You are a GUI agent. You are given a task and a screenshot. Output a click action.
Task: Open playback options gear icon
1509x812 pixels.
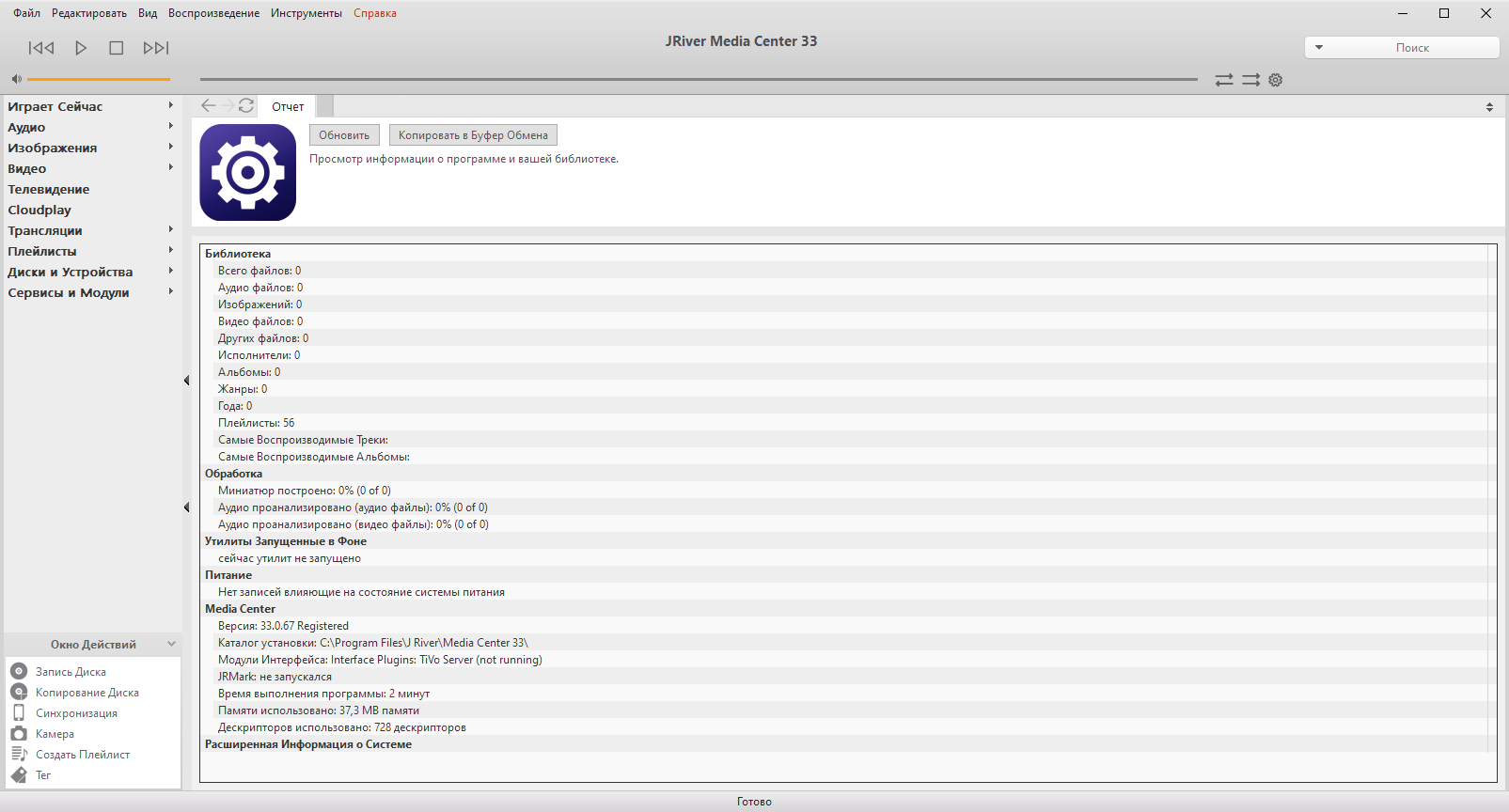[x=1276, y=80]
